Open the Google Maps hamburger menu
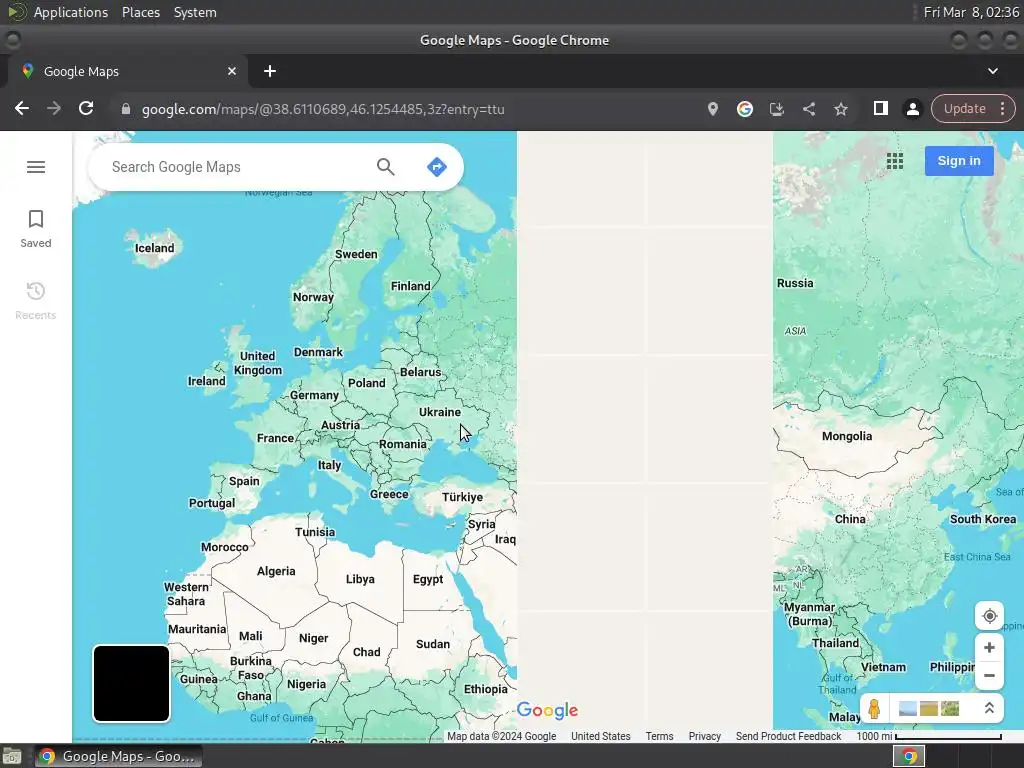Screen dimensions: 1024x768 click(x=36, y=167)
